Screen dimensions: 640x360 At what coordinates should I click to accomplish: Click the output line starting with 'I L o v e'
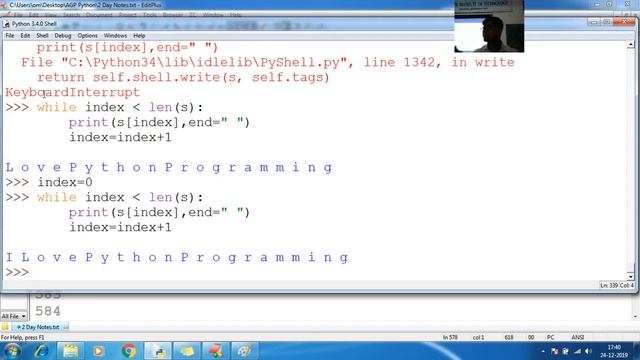pos(177,258)
